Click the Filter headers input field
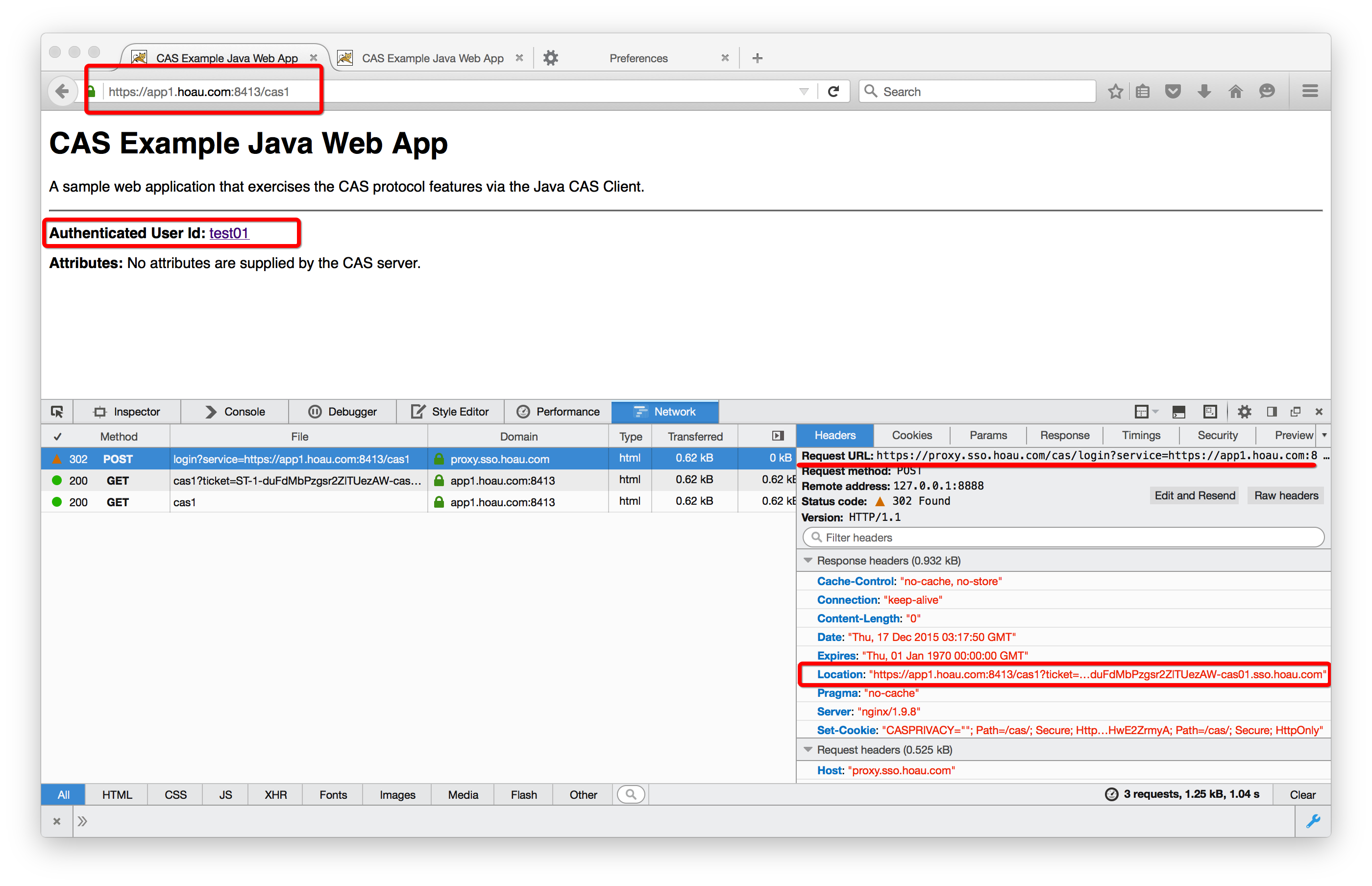This screenshot has width=1372, height=886. click(x=1064, y=538)
